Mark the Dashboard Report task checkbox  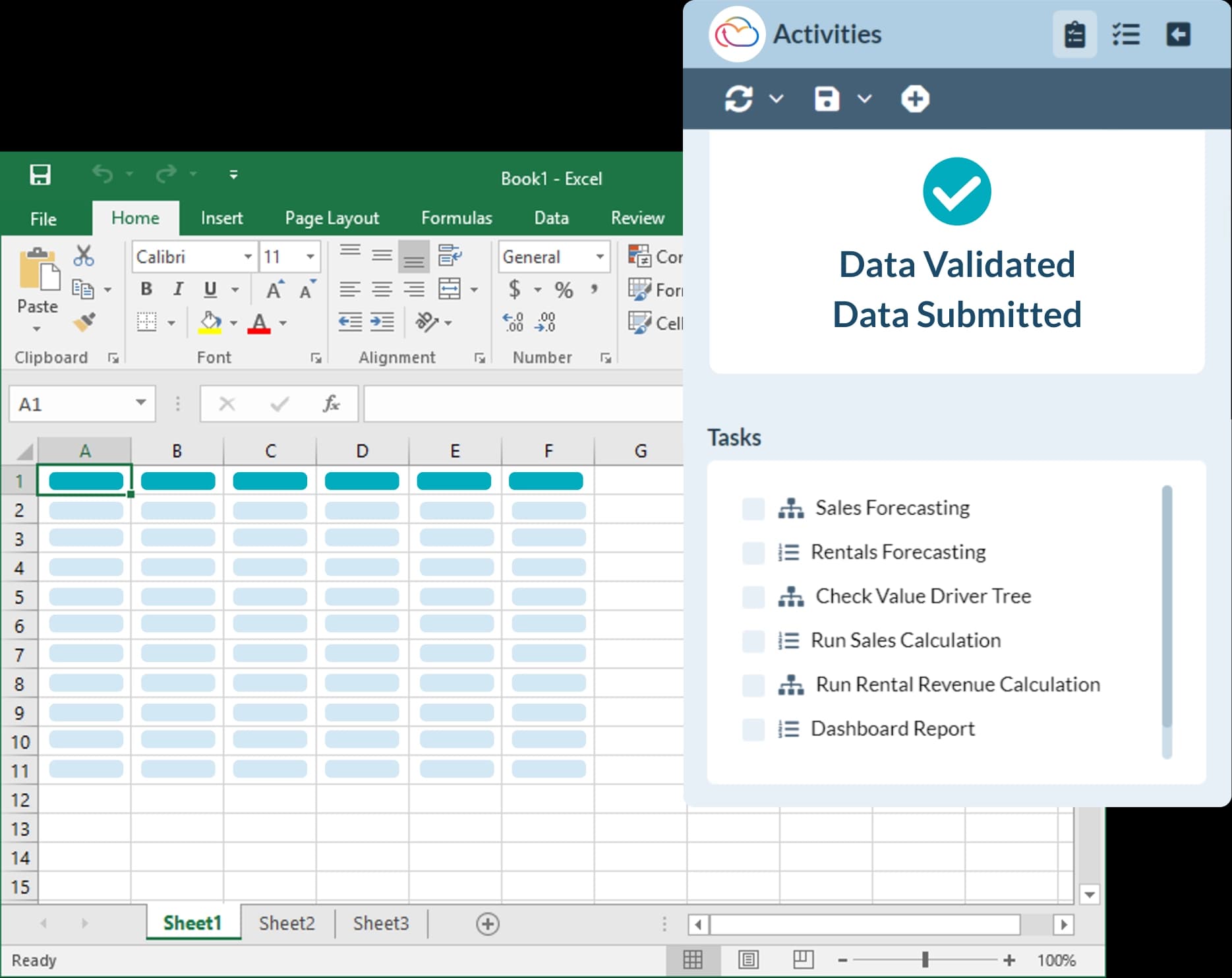point(753,729)
